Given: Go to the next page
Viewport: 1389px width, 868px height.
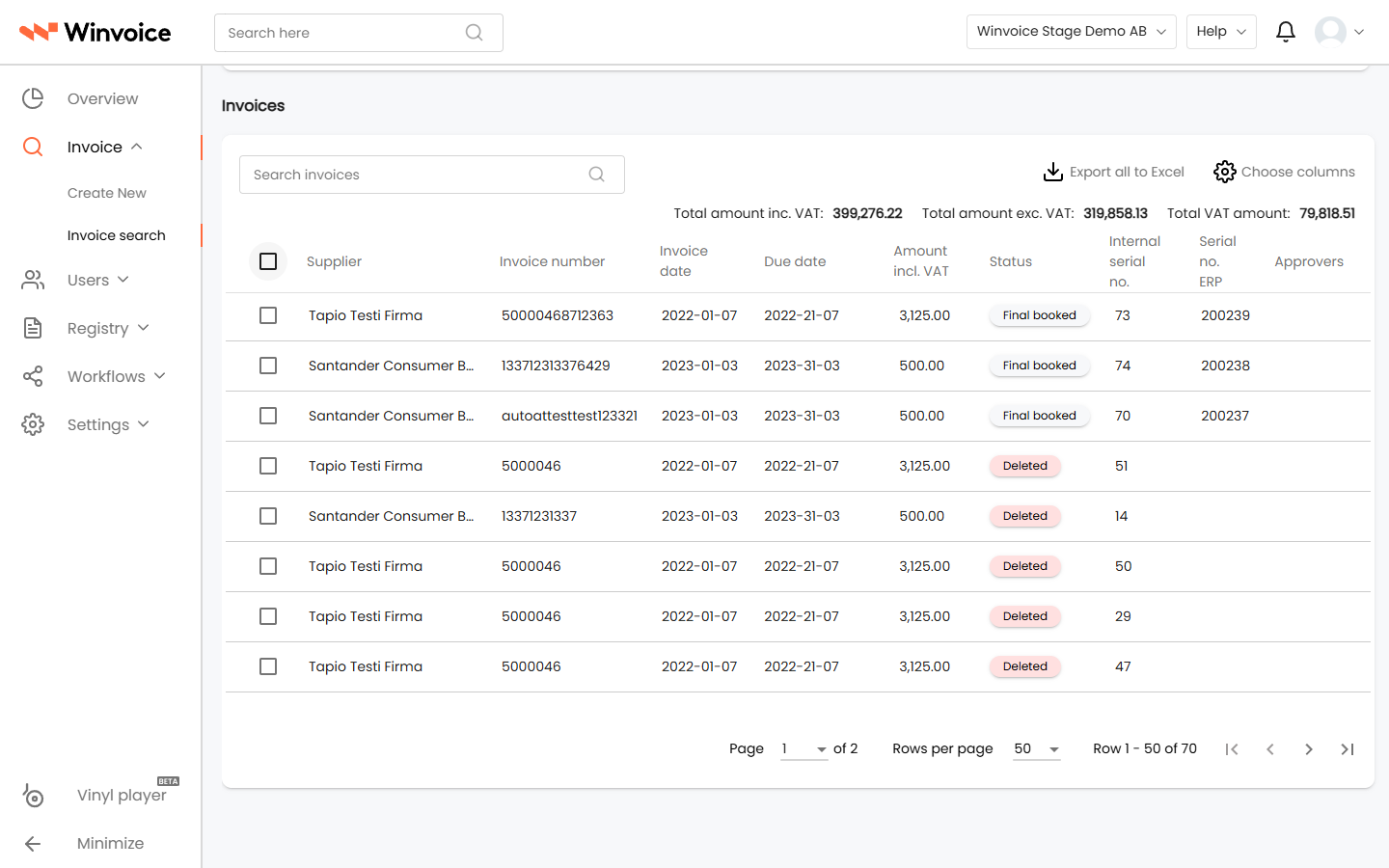Looking at the screenshot, I should pyautogui.click(x=1309, y=749).
